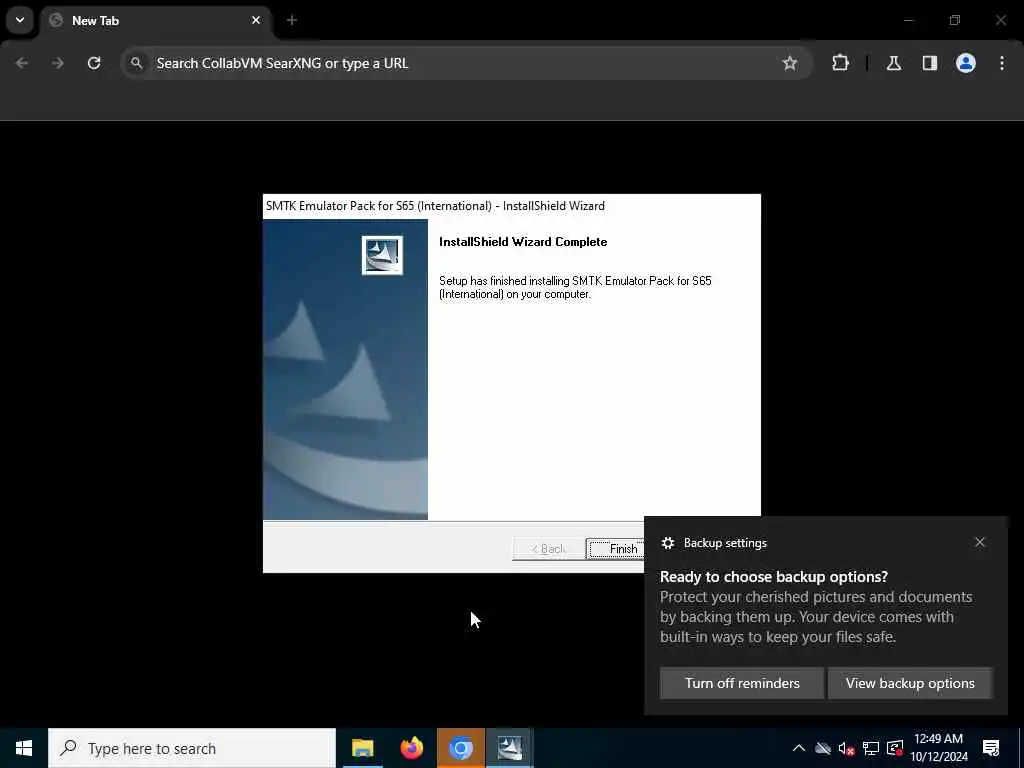Click the Backup settings gear icon

pyautogui.click(x=667, y=543)
